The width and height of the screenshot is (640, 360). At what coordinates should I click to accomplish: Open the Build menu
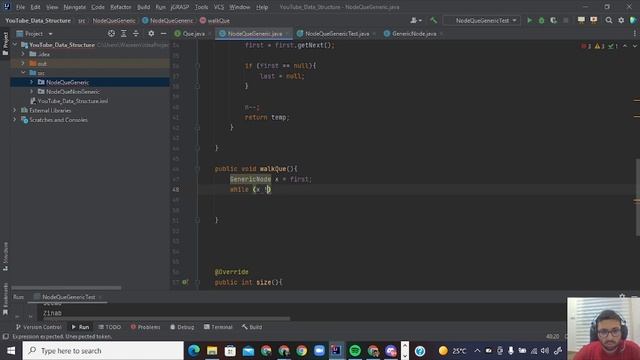(143, 7)
